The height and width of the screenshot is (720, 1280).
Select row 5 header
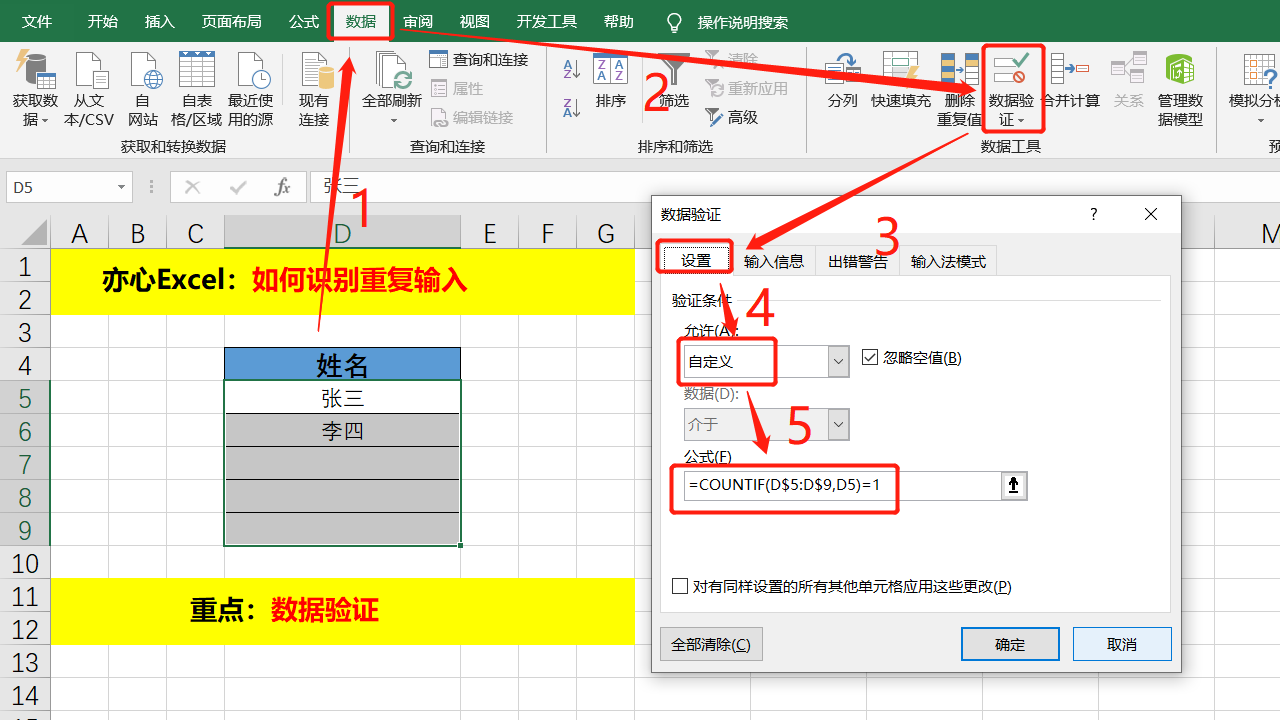25,398
